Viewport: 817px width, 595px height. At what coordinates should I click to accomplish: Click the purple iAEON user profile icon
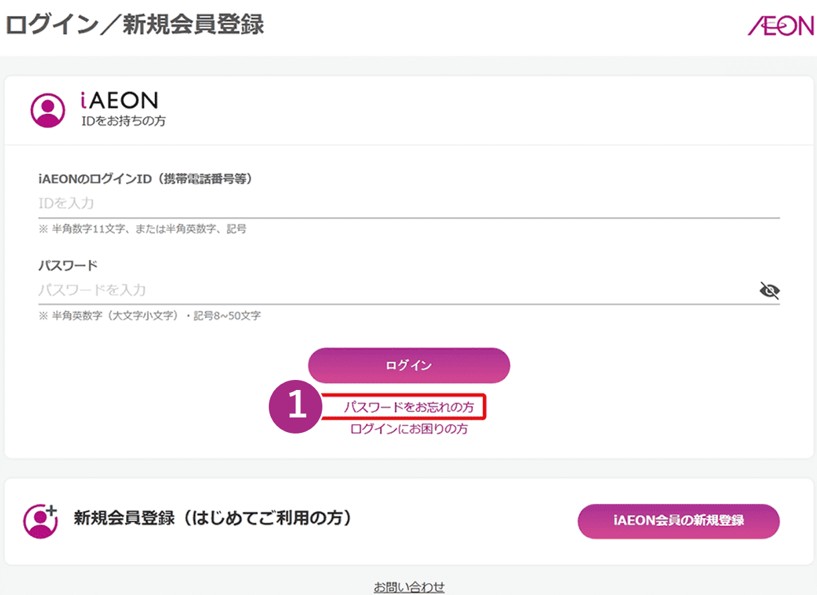(x=47, y=110)
